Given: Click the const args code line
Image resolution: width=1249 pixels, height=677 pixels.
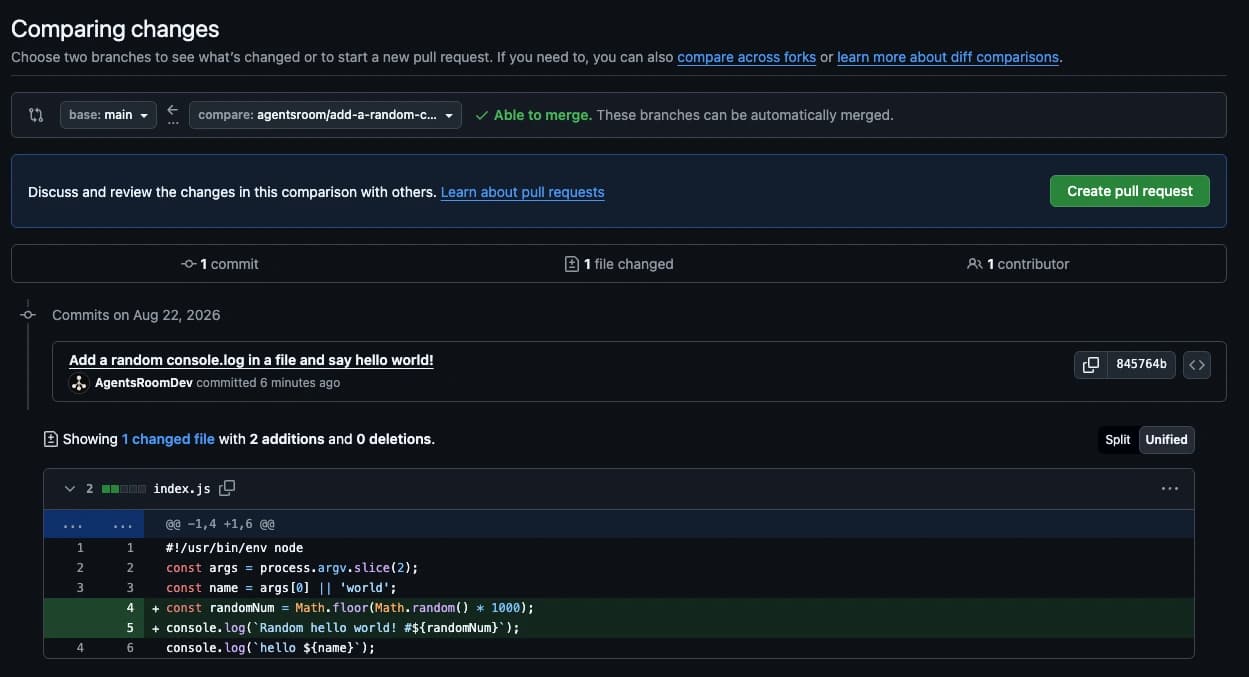Looking at the screenshot, I should click(x=292, y=568).
